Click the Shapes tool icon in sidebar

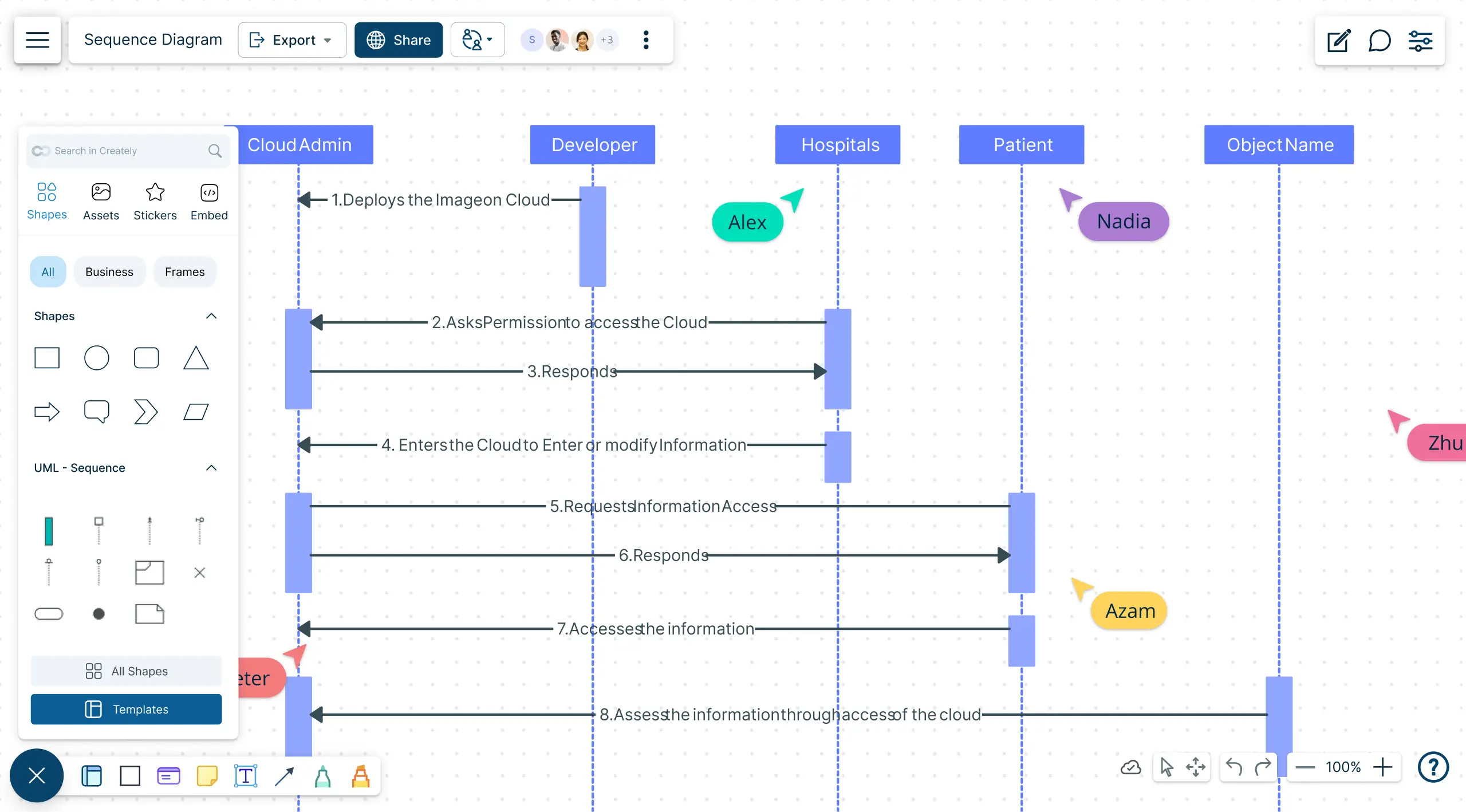tap(46, 194)
